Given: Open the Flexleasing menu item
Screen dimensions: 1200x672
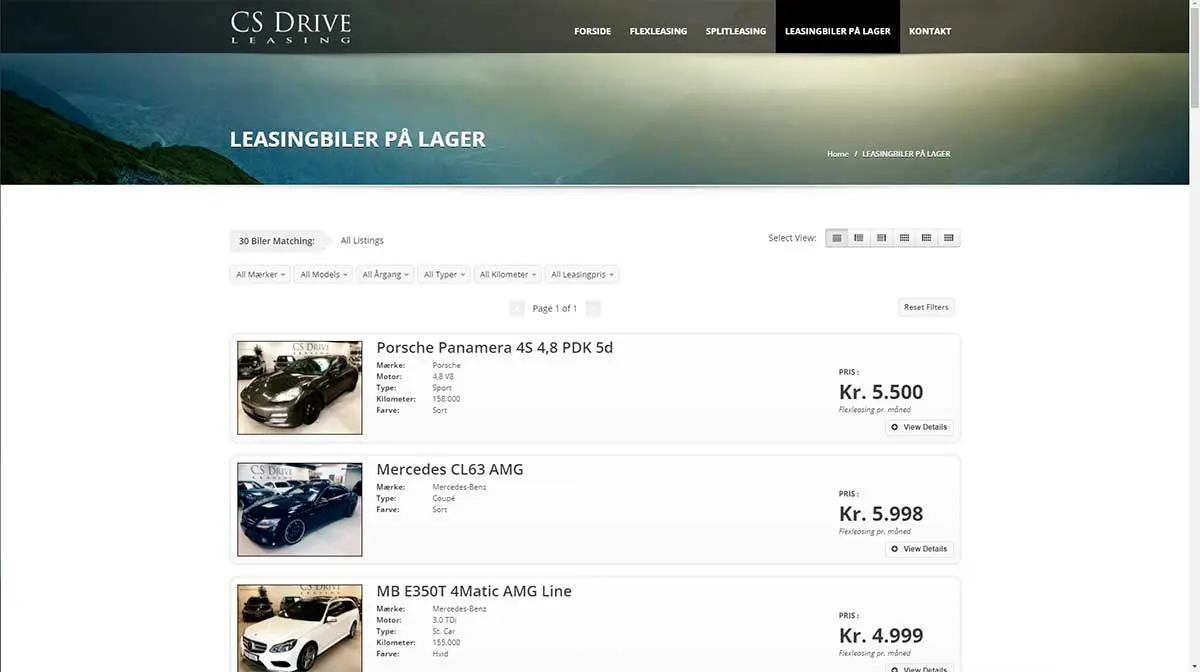Looking at the screenshot, I should (658, 31).
